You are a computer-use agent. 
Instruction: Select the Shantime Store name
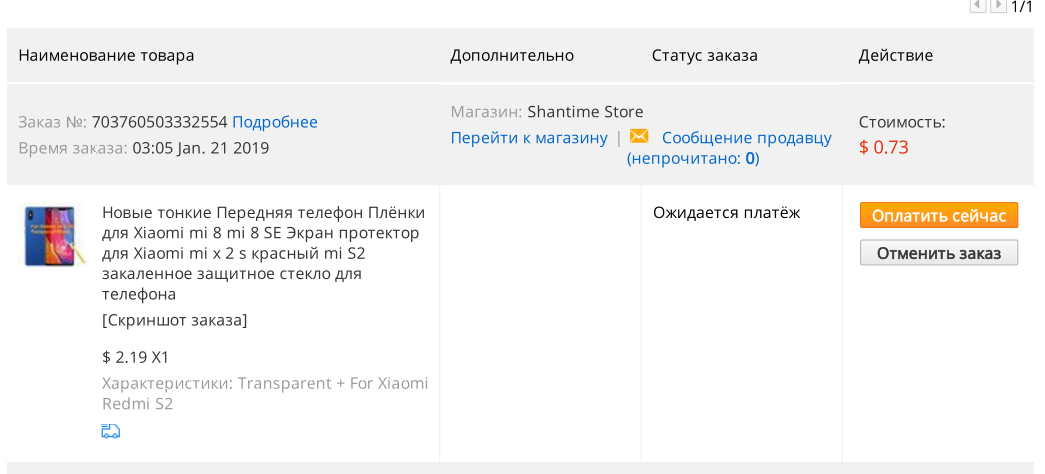tap(585, 112)
